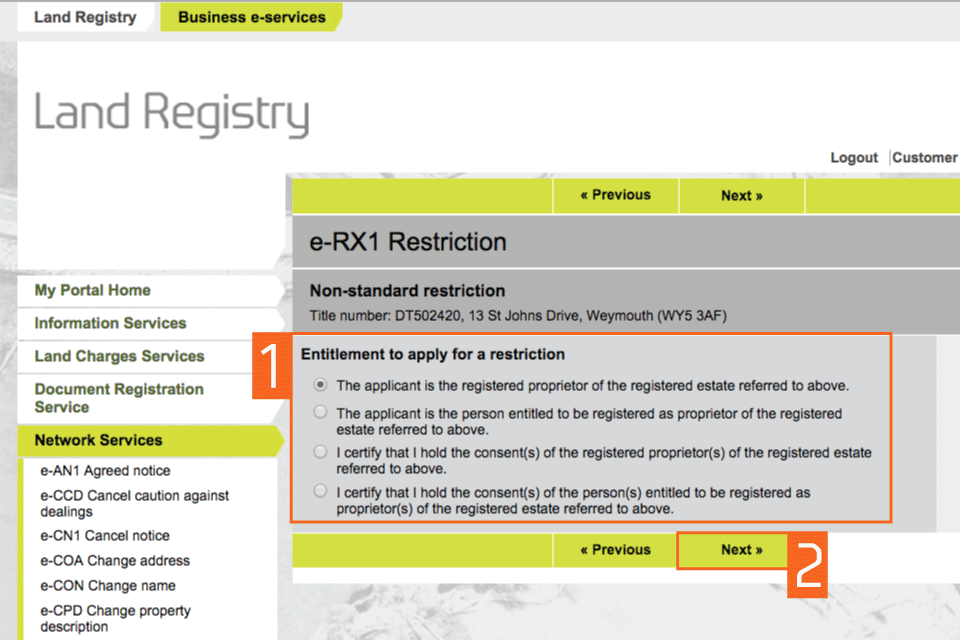Open the Business e-services tab

pyautogui.click(x=251, y=17)
